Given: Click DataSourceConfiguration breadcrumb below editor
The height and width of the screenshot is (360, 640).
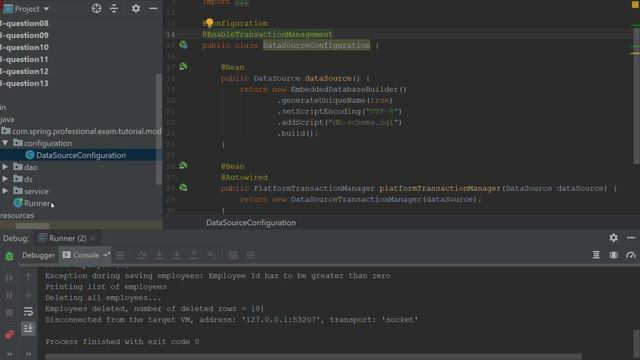Looking at the screenshot, I should (x=251, y=222).
